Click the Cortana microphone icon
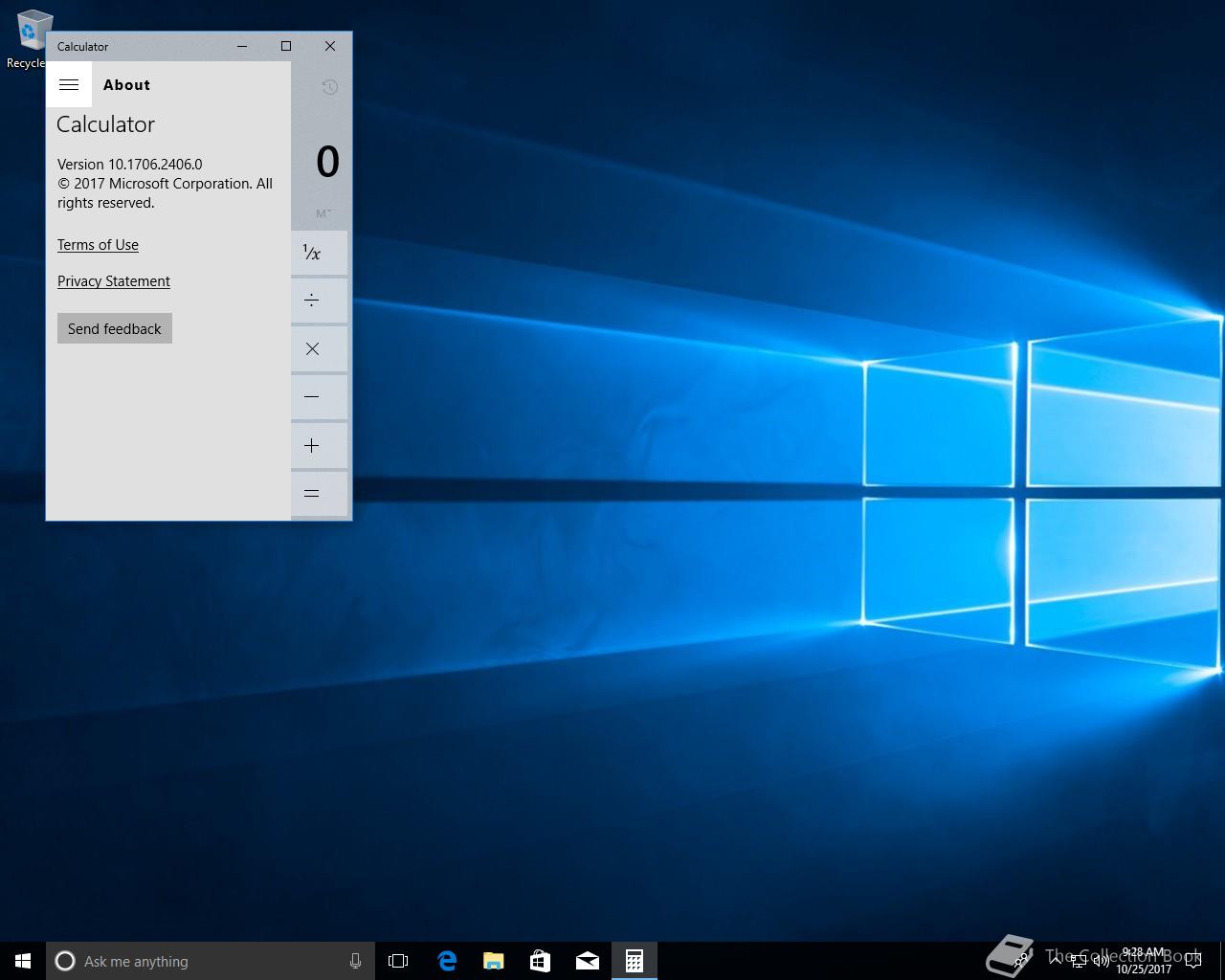Image resolution: width=1225 pixels, height=980 pixels. tap(355, 961)
